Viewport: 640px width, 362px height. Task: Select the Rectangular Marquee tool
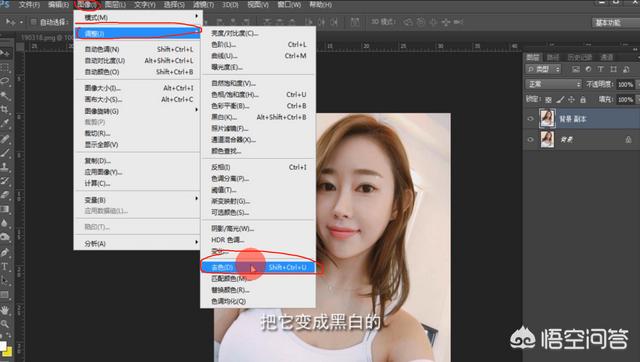click(4, 67)
